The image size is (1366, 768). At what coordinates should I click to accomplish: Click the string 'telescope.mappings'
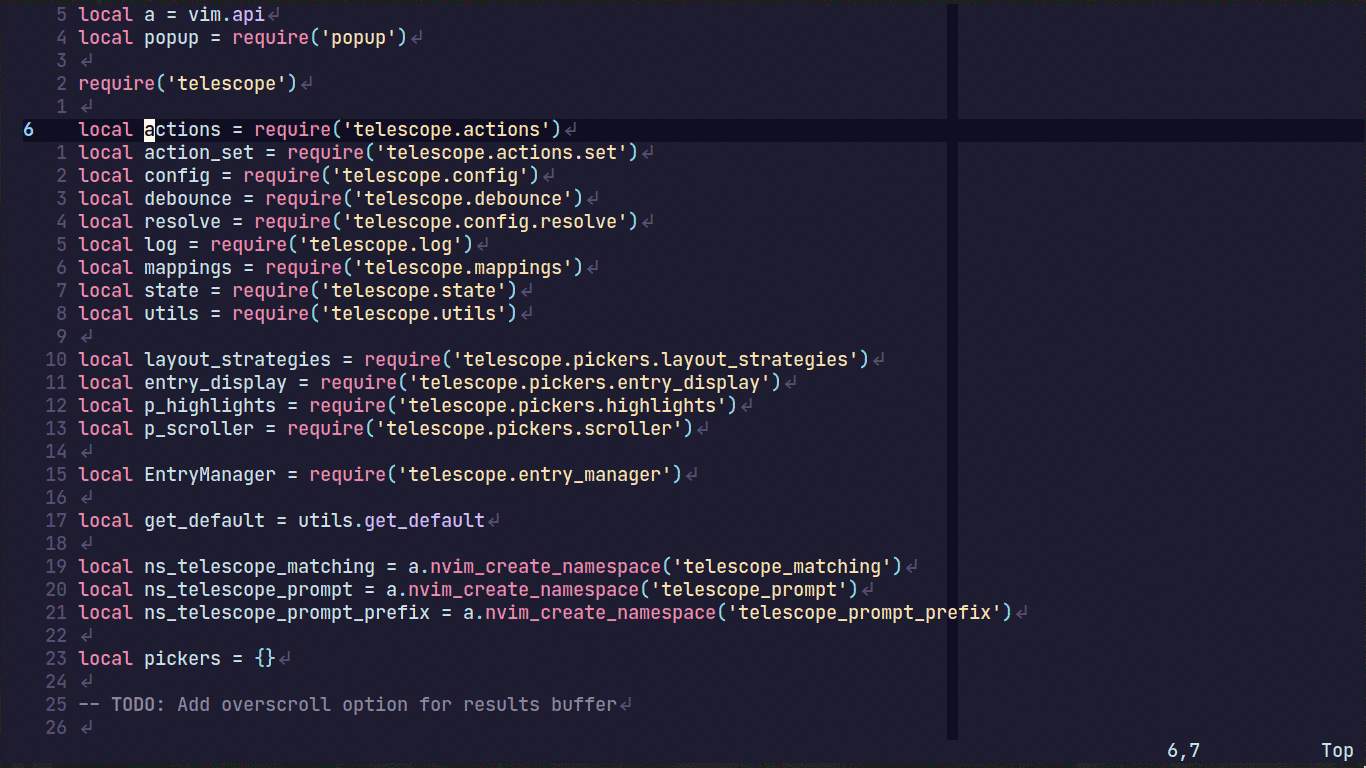click(x=463, y=268)
